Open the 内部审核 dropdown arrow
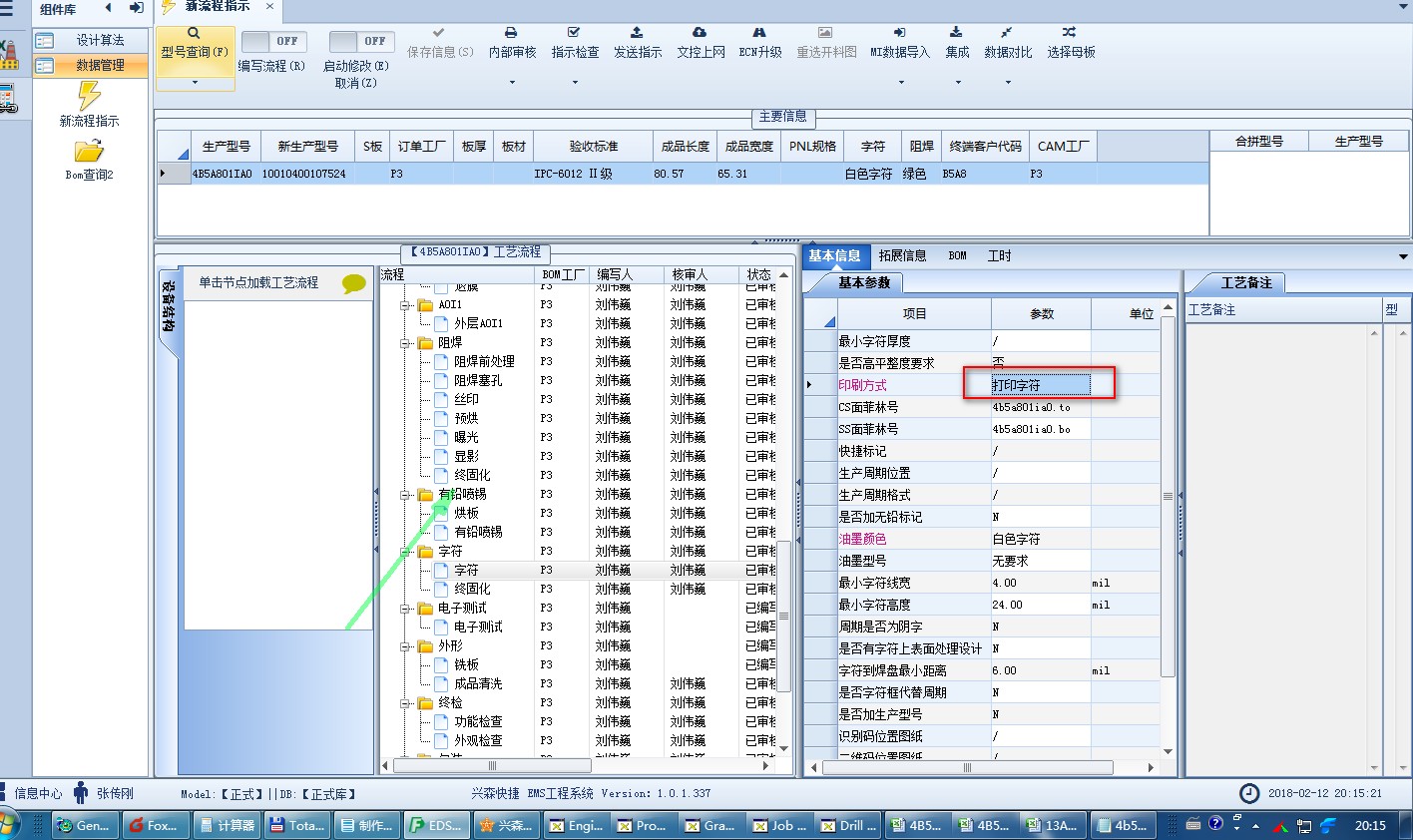 512,82
